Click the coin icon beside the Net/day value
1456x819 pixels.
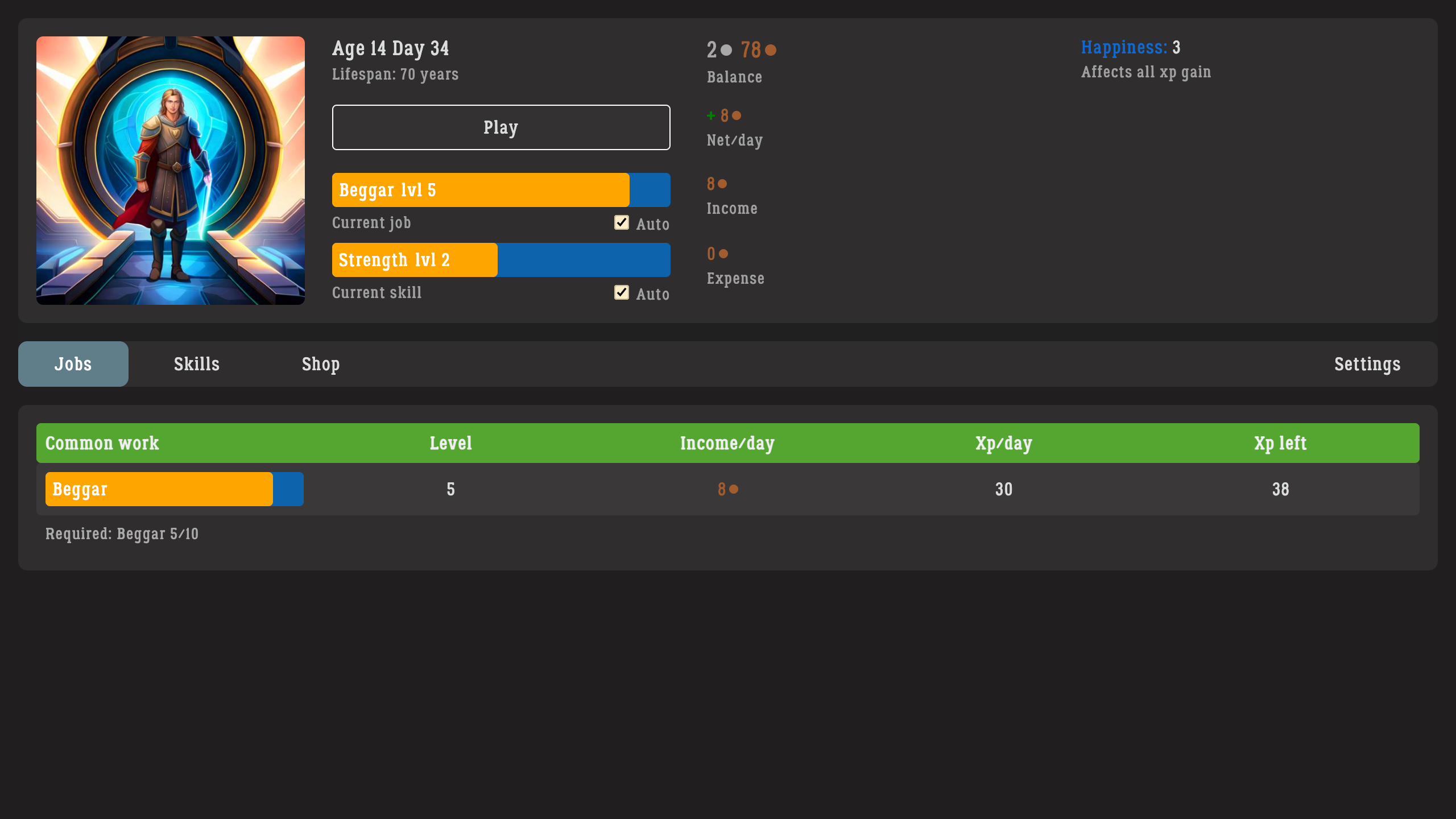pos(736,115)
